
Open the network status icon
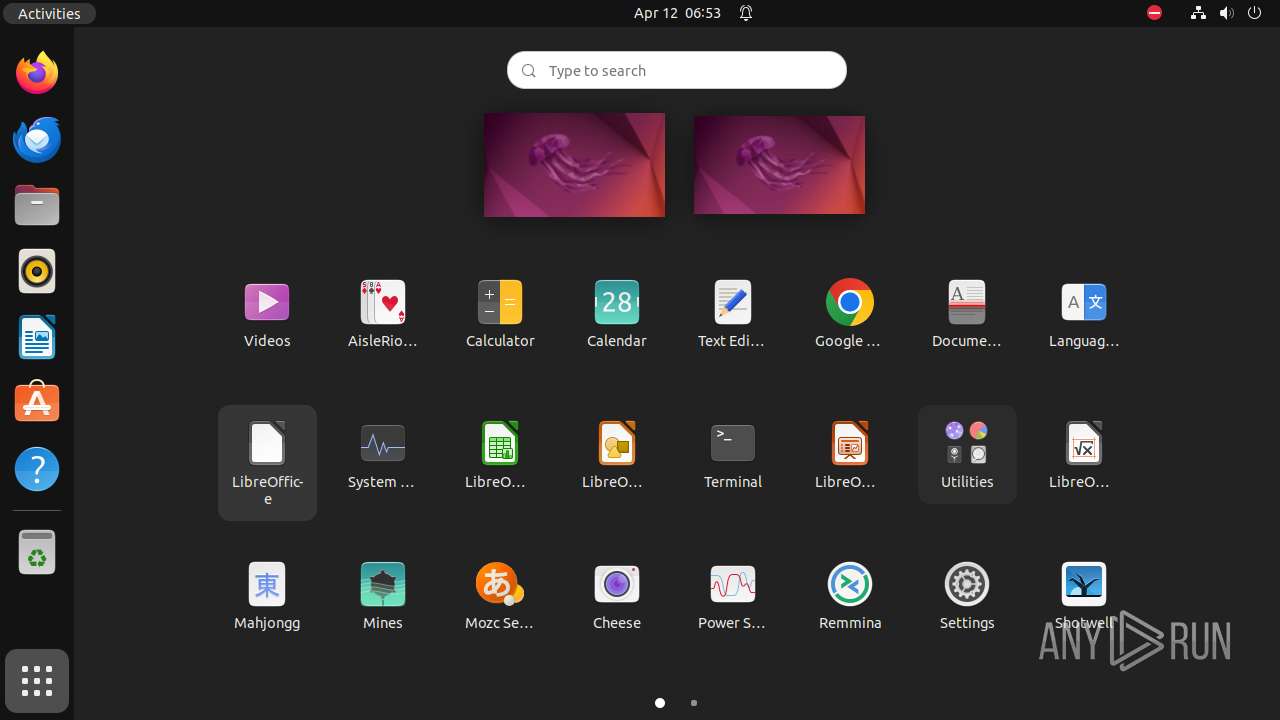[x=1198, y=13]
